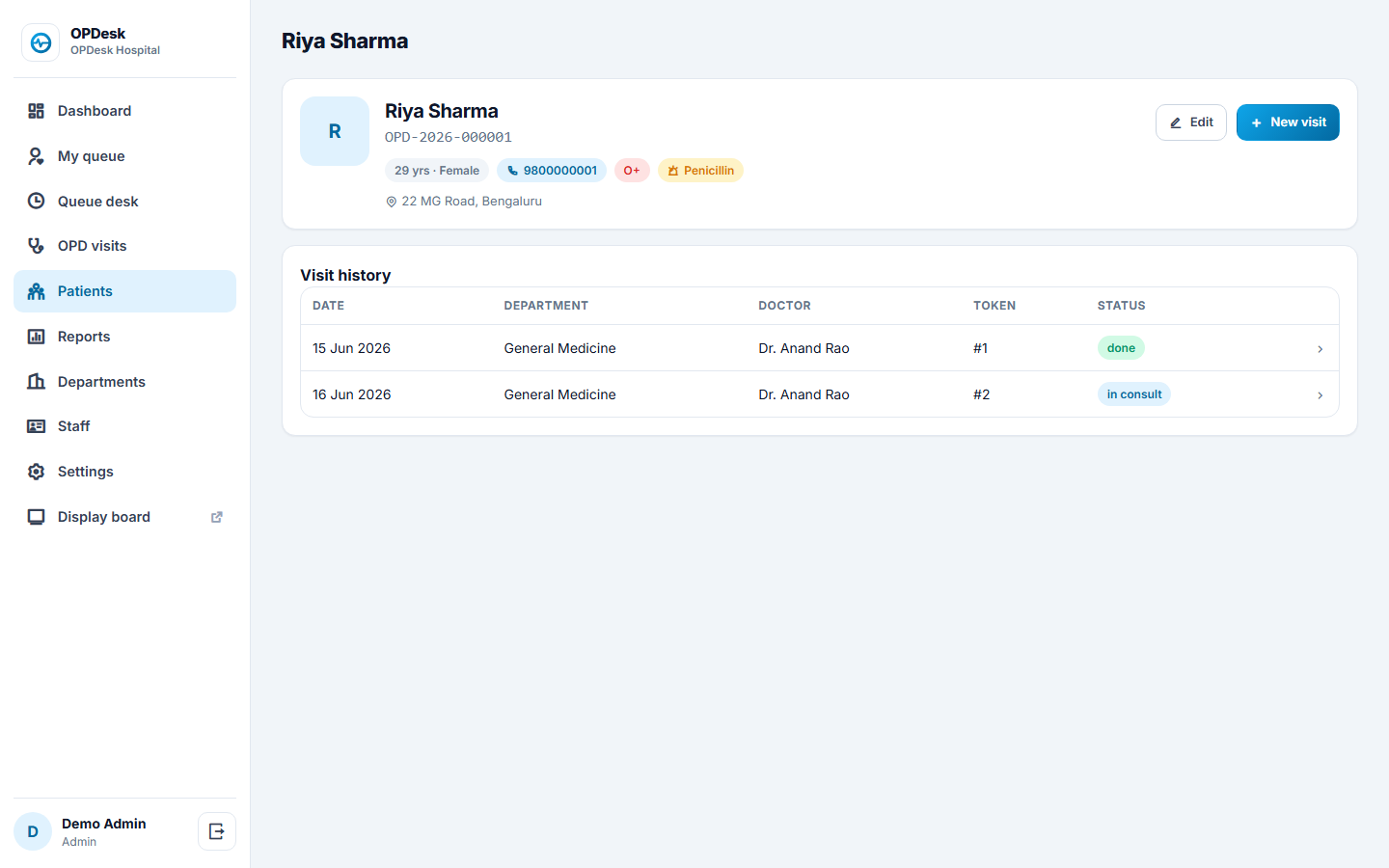Click the allergy icon on Penicillin badge
The image size is (1389, 868).
(673, 171)
